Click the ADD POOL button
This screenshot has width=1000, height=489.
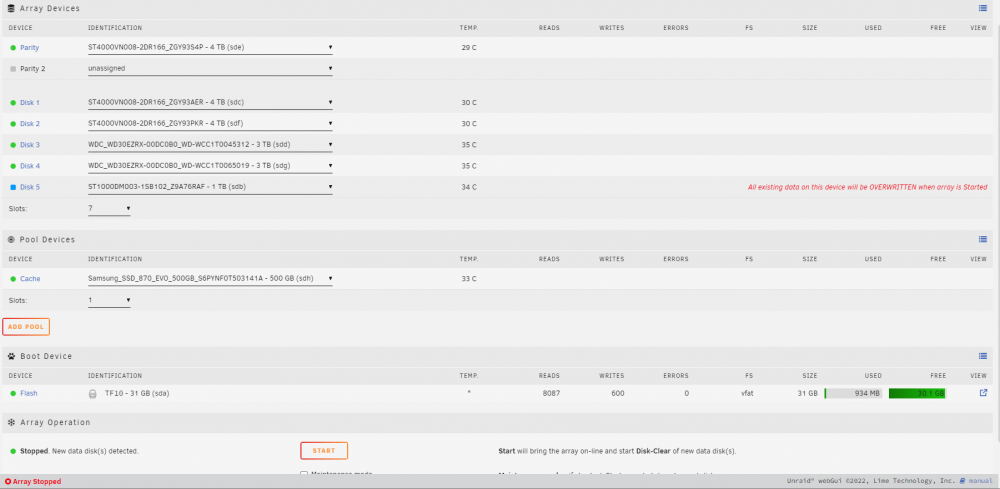point(26,327)
